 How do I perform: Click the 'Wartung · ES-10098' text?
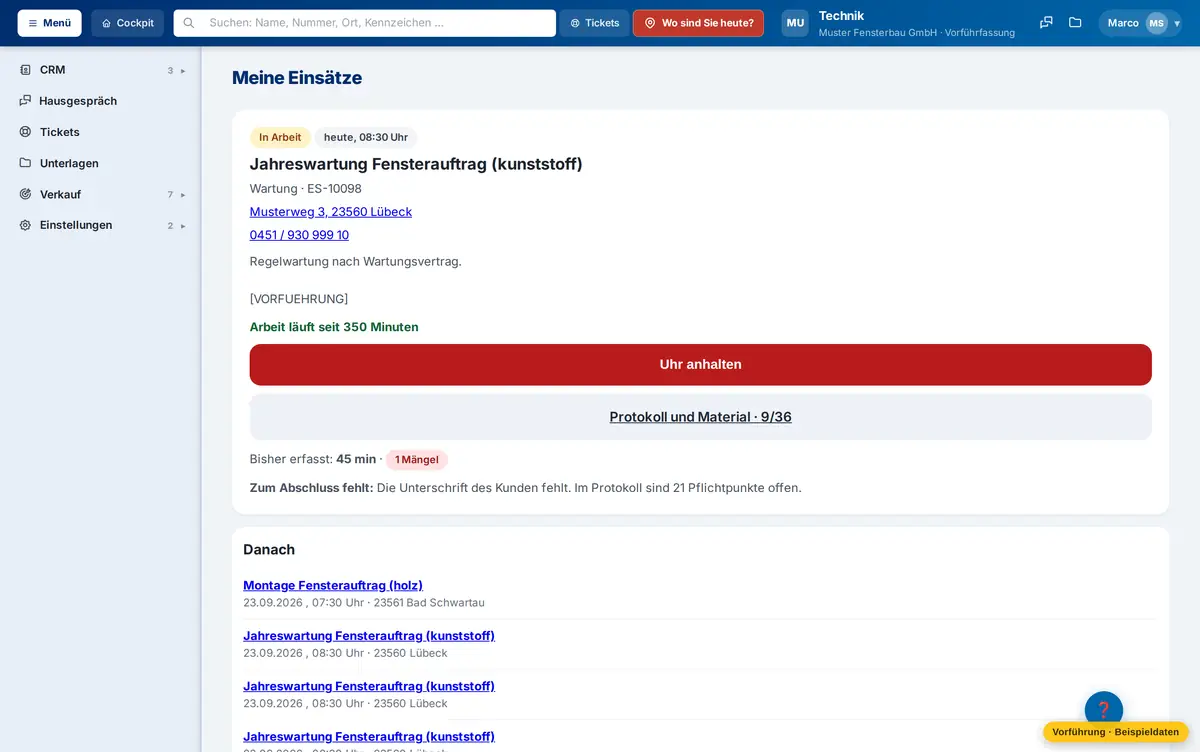(306, 189)
